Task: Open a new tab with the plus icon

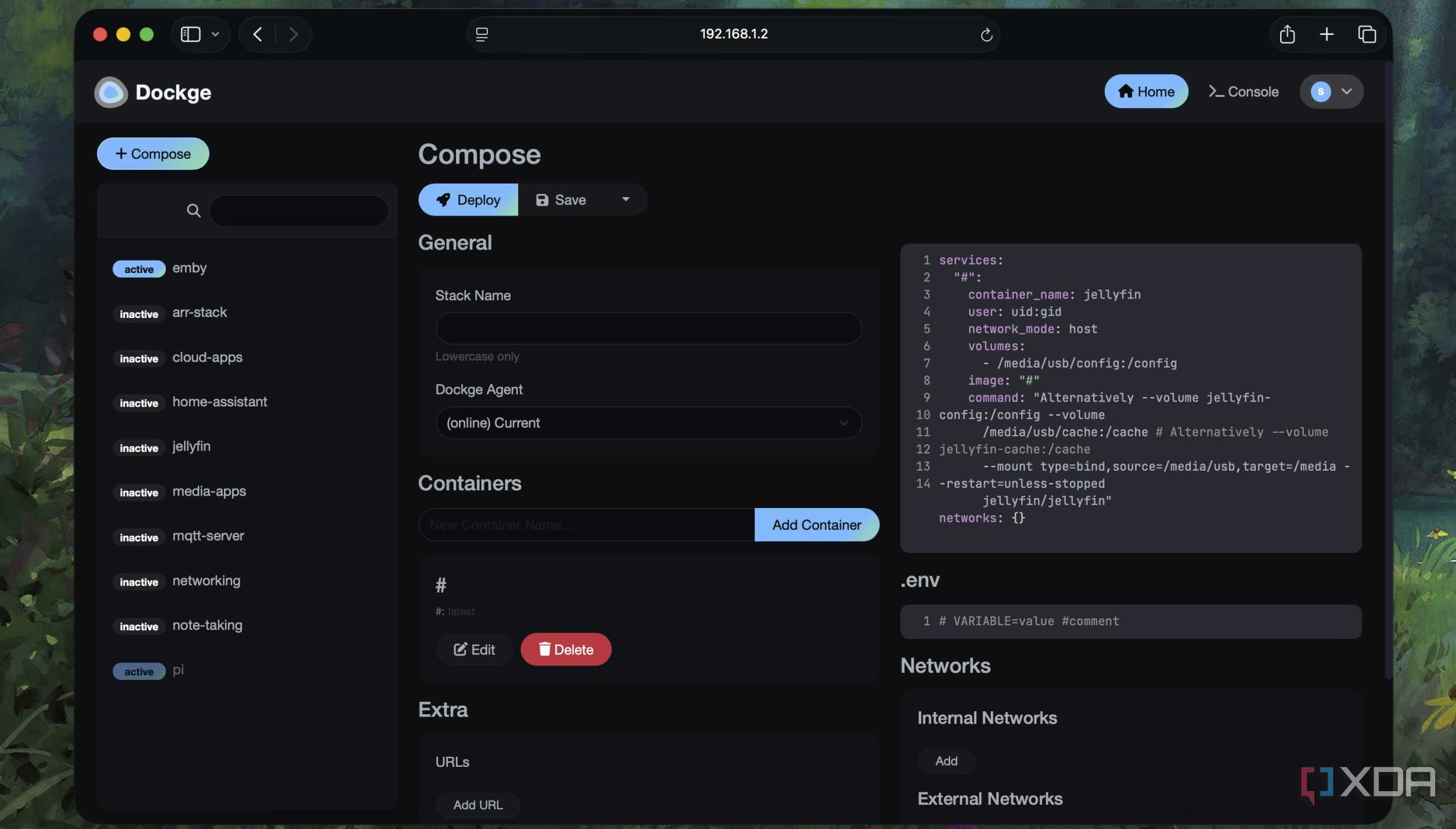Action: [1326, 34]
